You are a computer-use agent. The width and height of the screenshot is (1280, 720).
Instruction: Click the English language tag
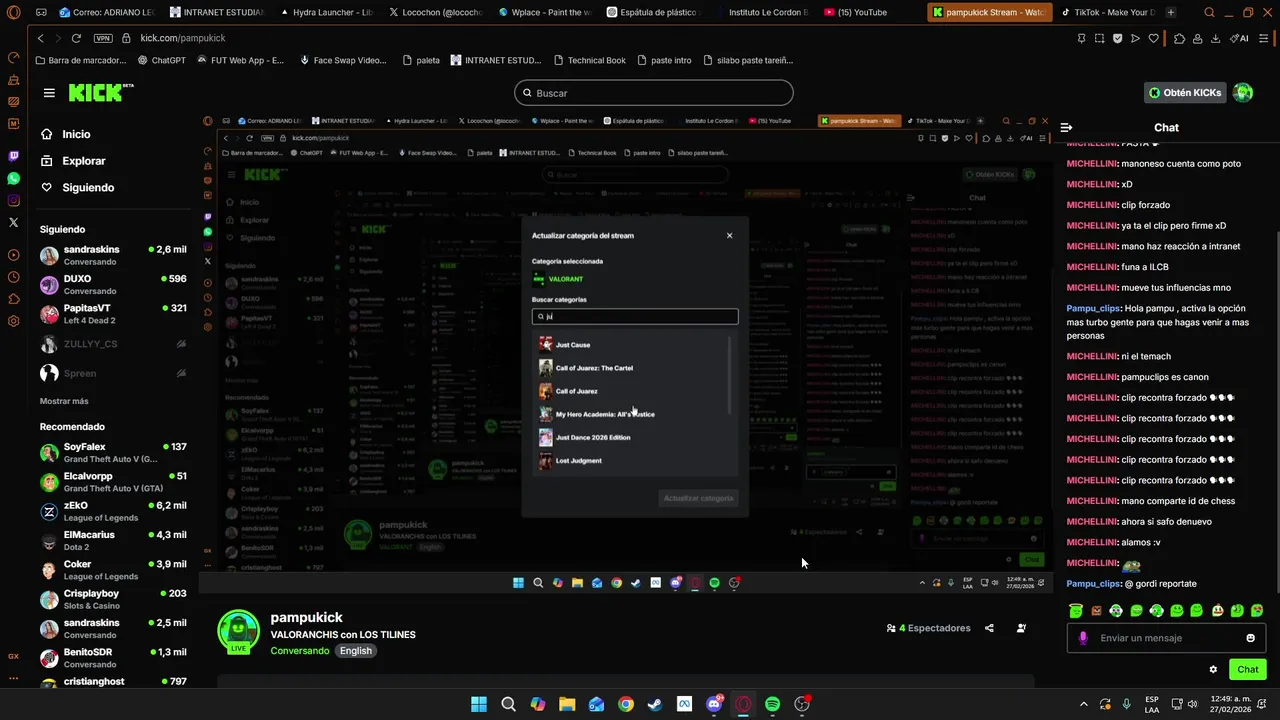click(355, 651)
